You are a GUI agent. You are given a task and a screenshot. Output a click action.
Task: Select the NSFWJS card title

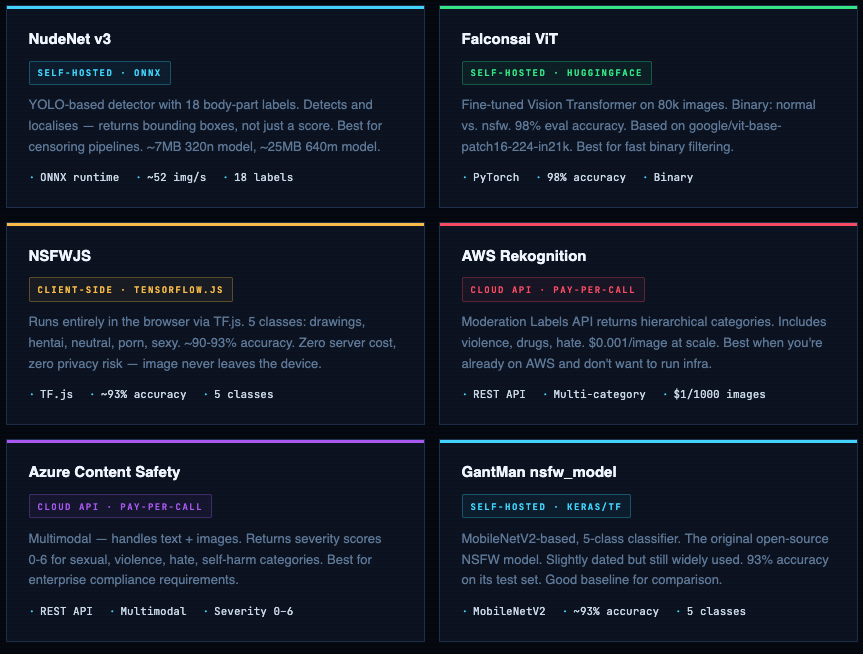60,256
